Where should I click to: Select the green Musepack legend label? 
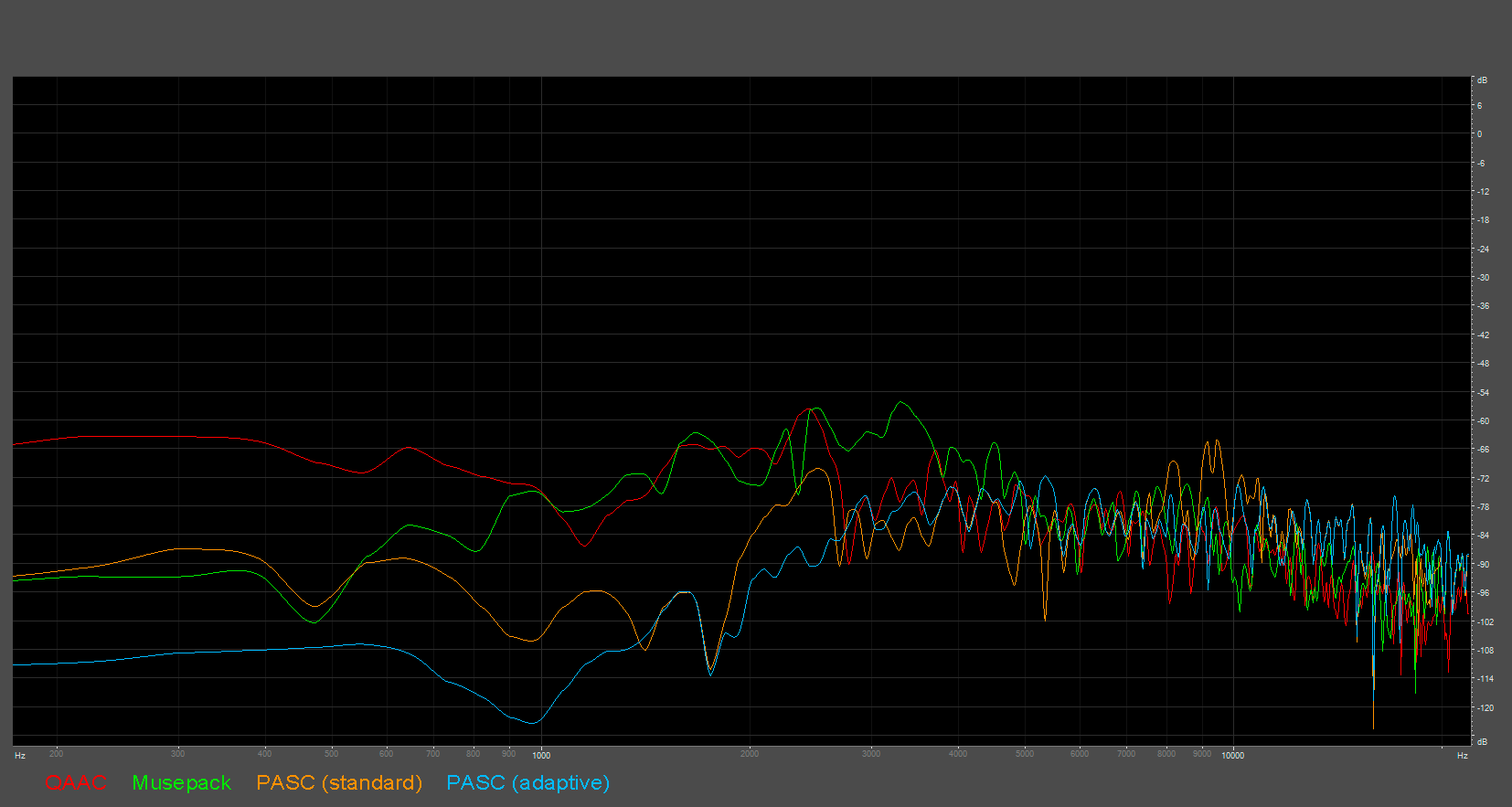182,783
